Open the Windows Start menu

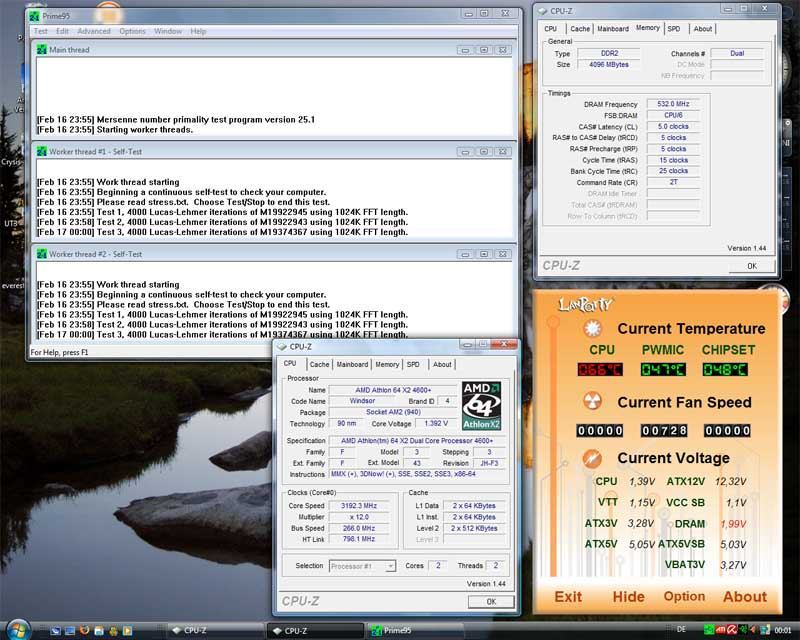pyautogui.click(x=18, y=630)
